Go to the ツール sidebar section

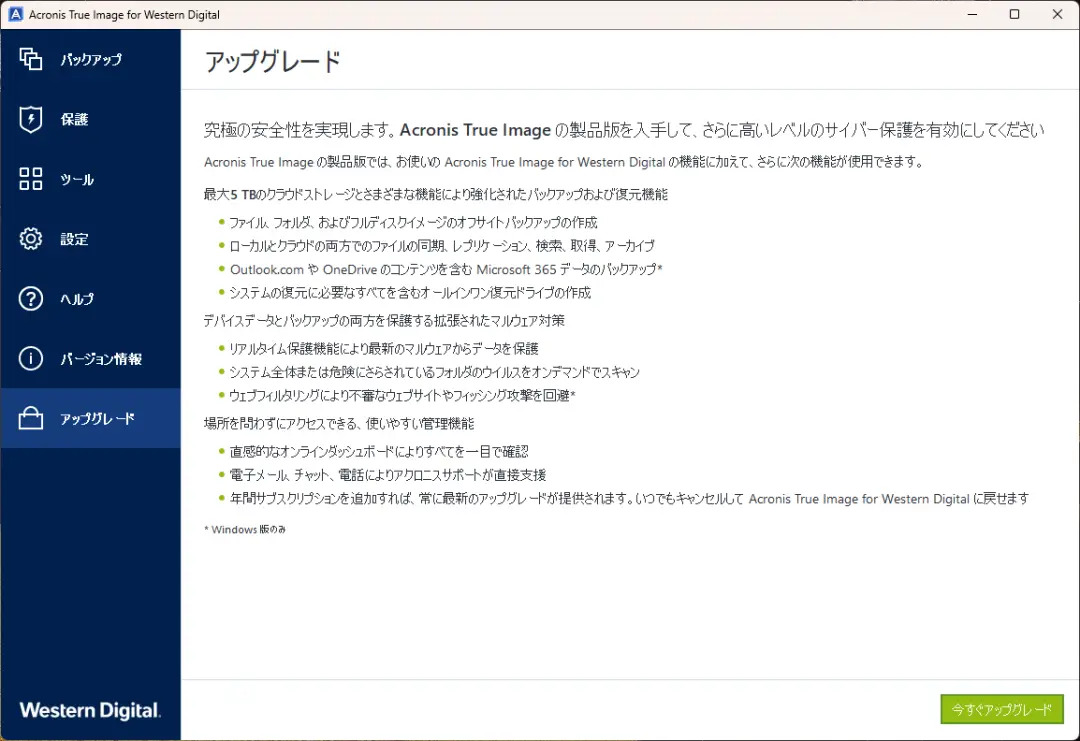90,179
